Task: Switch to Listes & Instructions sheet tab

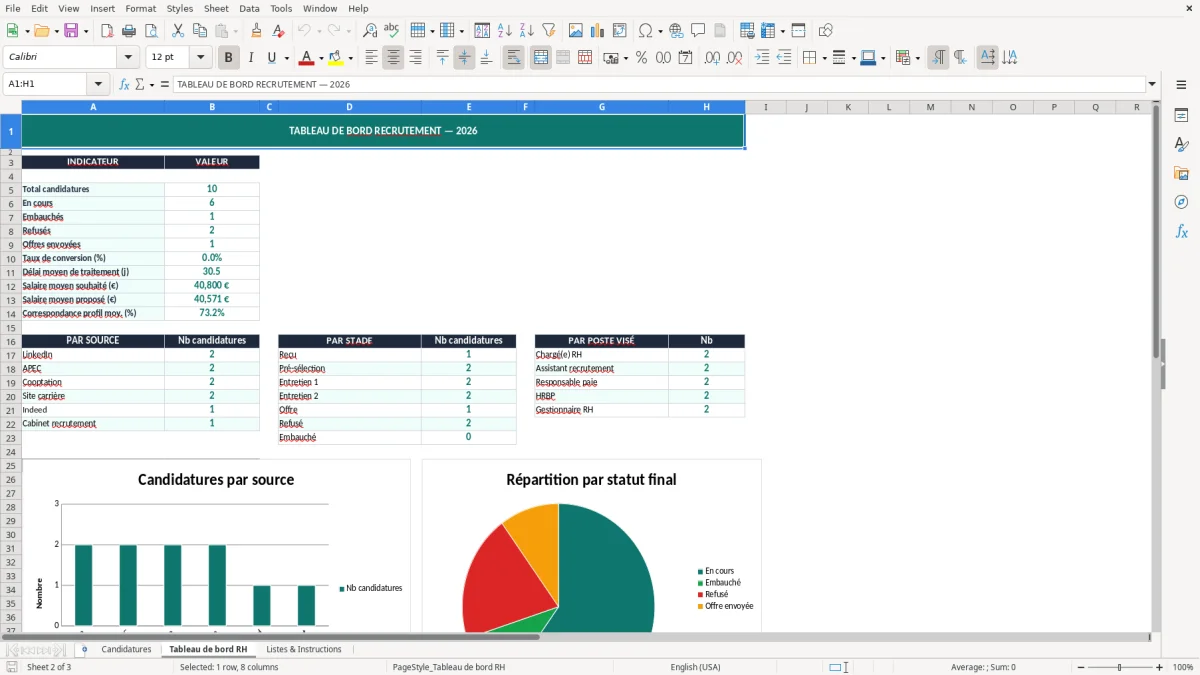Action: tap(303, 650)
